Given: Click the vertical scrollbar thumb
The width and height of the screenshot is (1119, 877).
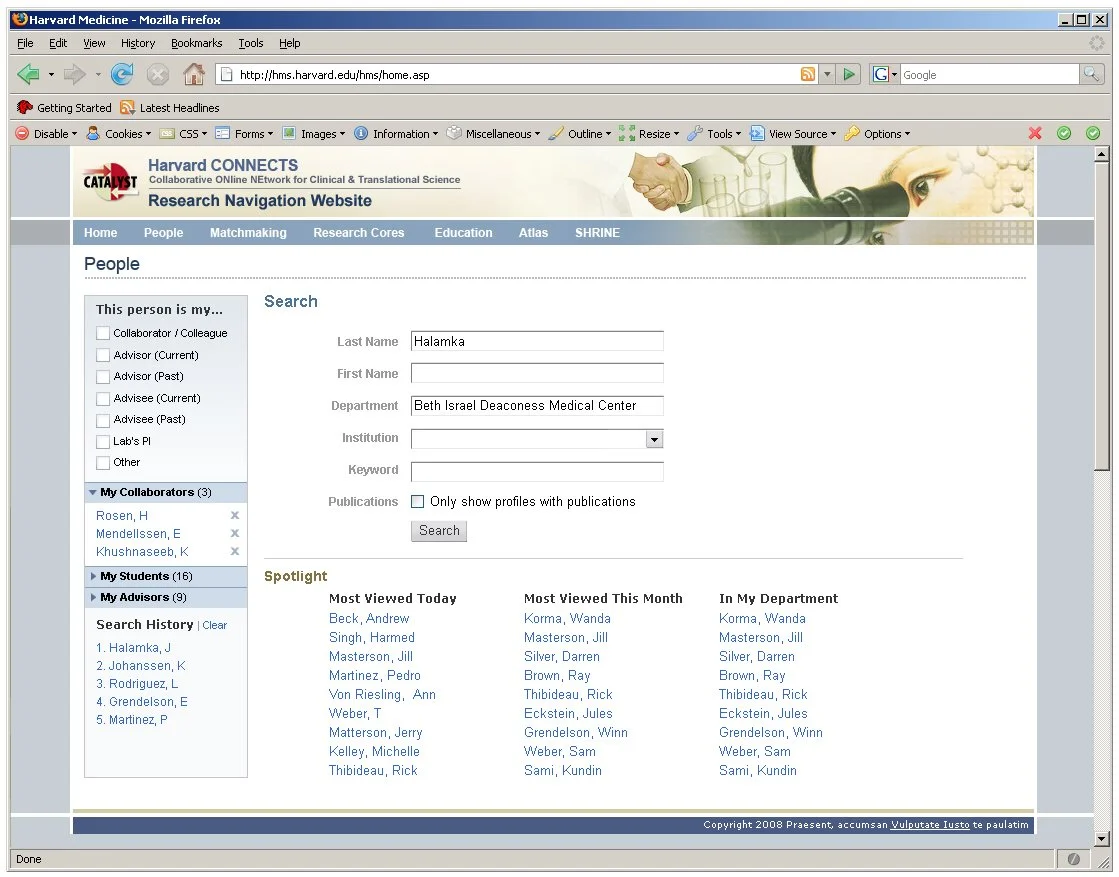Looking at the screenshot, I should point(1101,315).
